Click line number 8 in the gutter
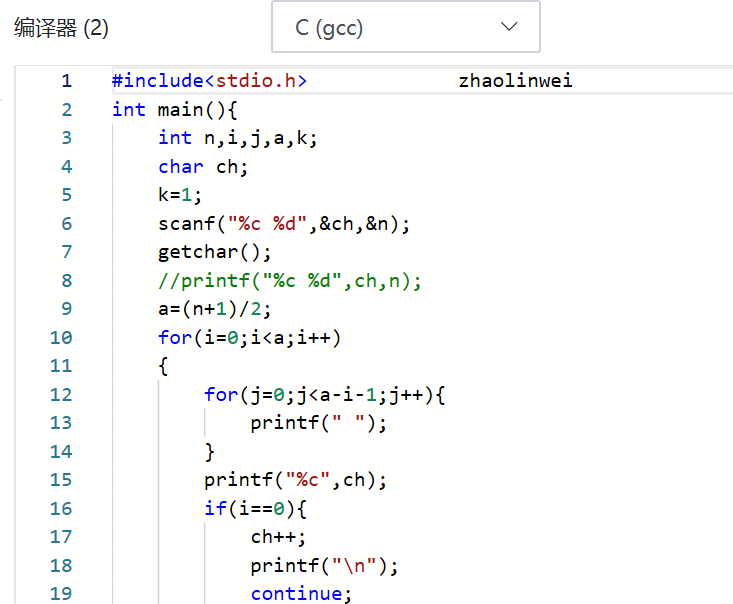Screen dimensions: 733x604 (x=66, y=281)
